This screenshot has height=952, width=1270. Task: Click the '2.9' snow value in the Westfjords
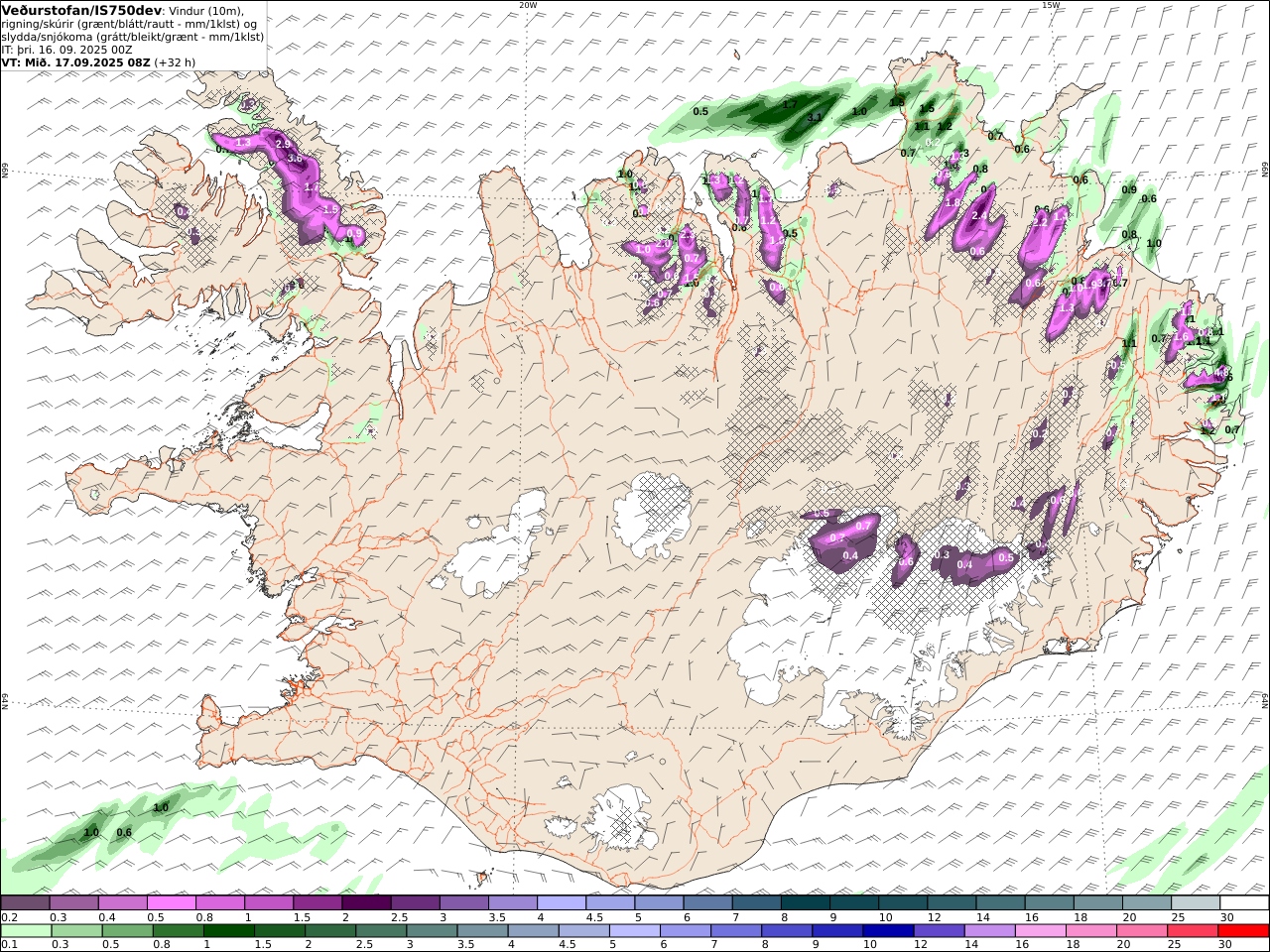(283, 145)
